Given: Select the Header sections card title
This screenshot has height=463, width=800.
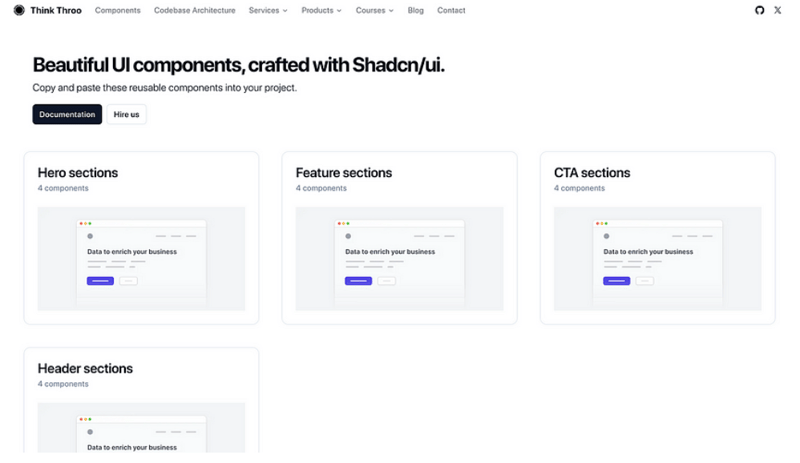Looking at the screenshot, I should pyautogui.click(x=85, y=369).
